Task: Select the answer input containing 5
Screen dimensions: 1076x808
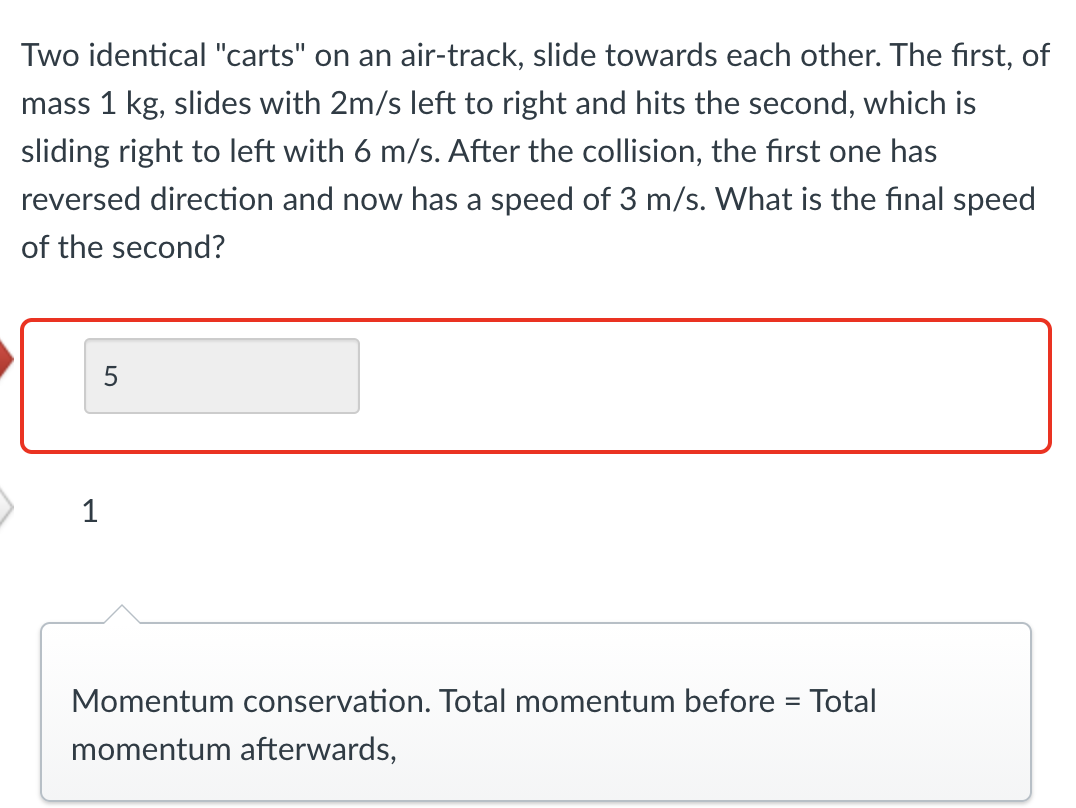Action: click(220, 376)
